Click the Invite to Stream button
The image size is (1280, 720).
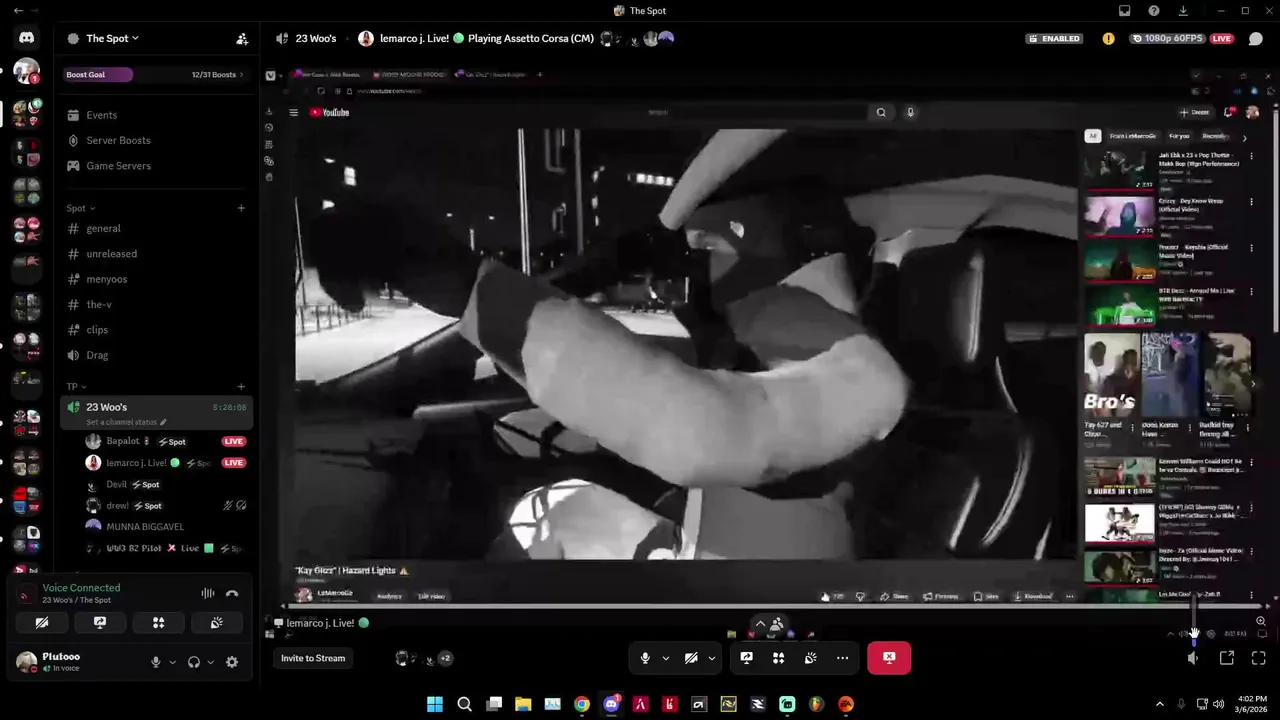coord(313,658)
